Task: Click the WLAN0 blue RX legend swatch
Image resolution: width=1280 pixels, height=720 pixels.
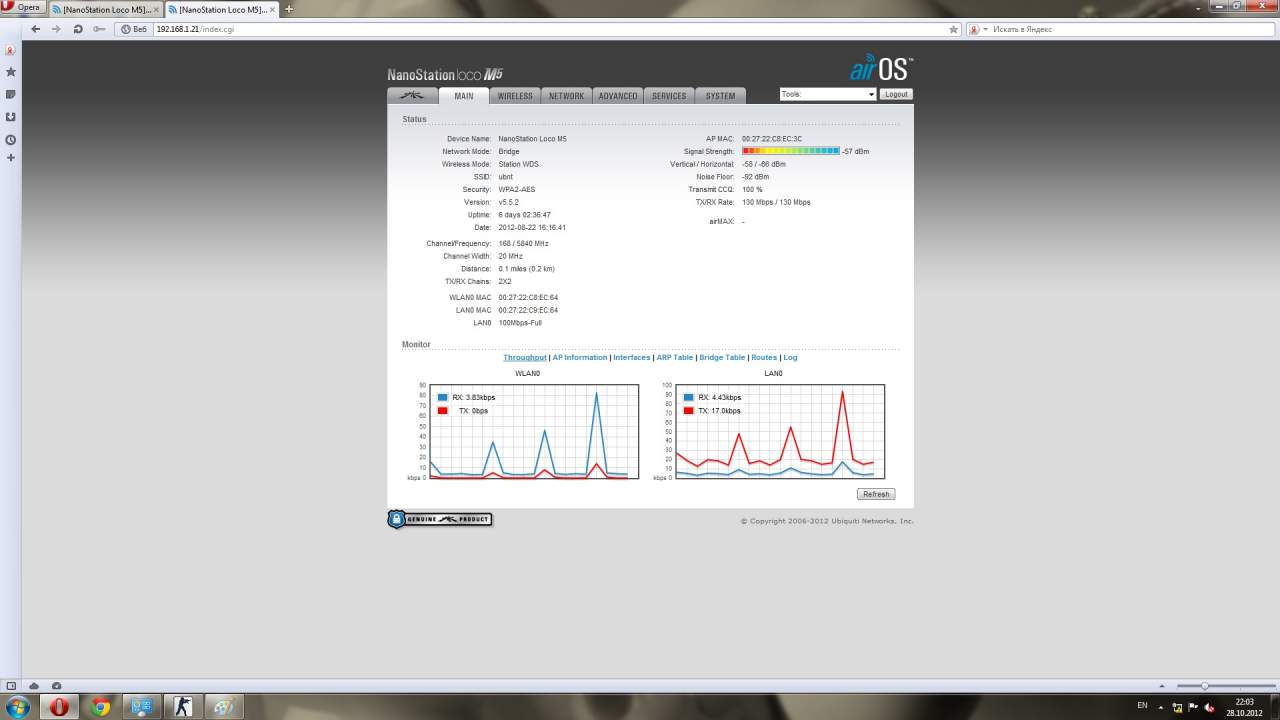Action: pyautogui.click(x=443, y=397)
